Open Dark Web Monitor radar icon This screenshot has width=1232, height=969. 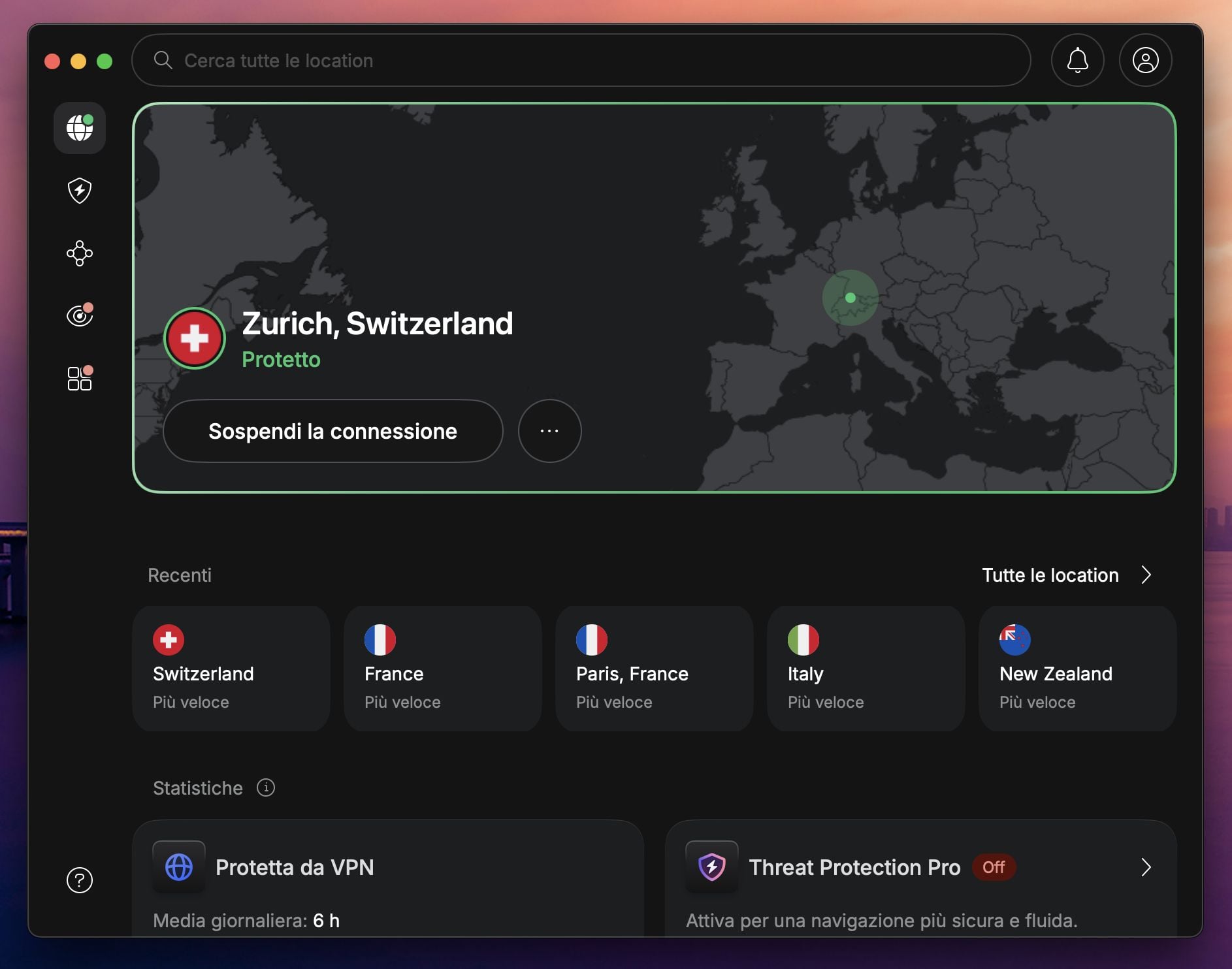(80, 315)
